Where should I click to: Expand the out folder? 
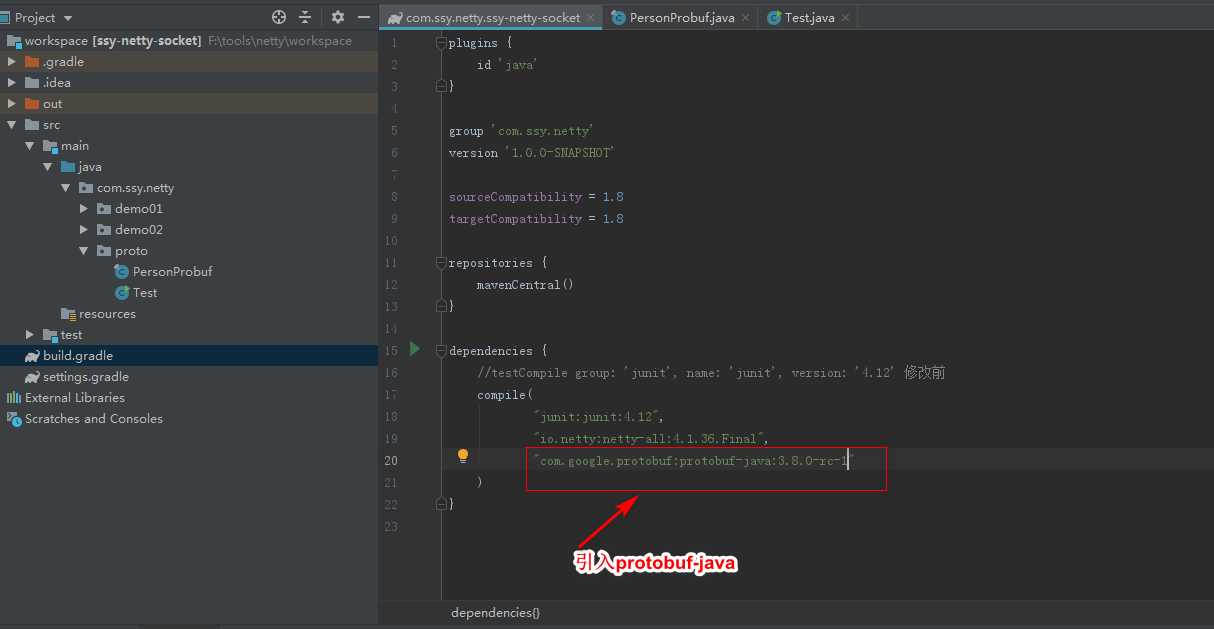tap(12, 104)
